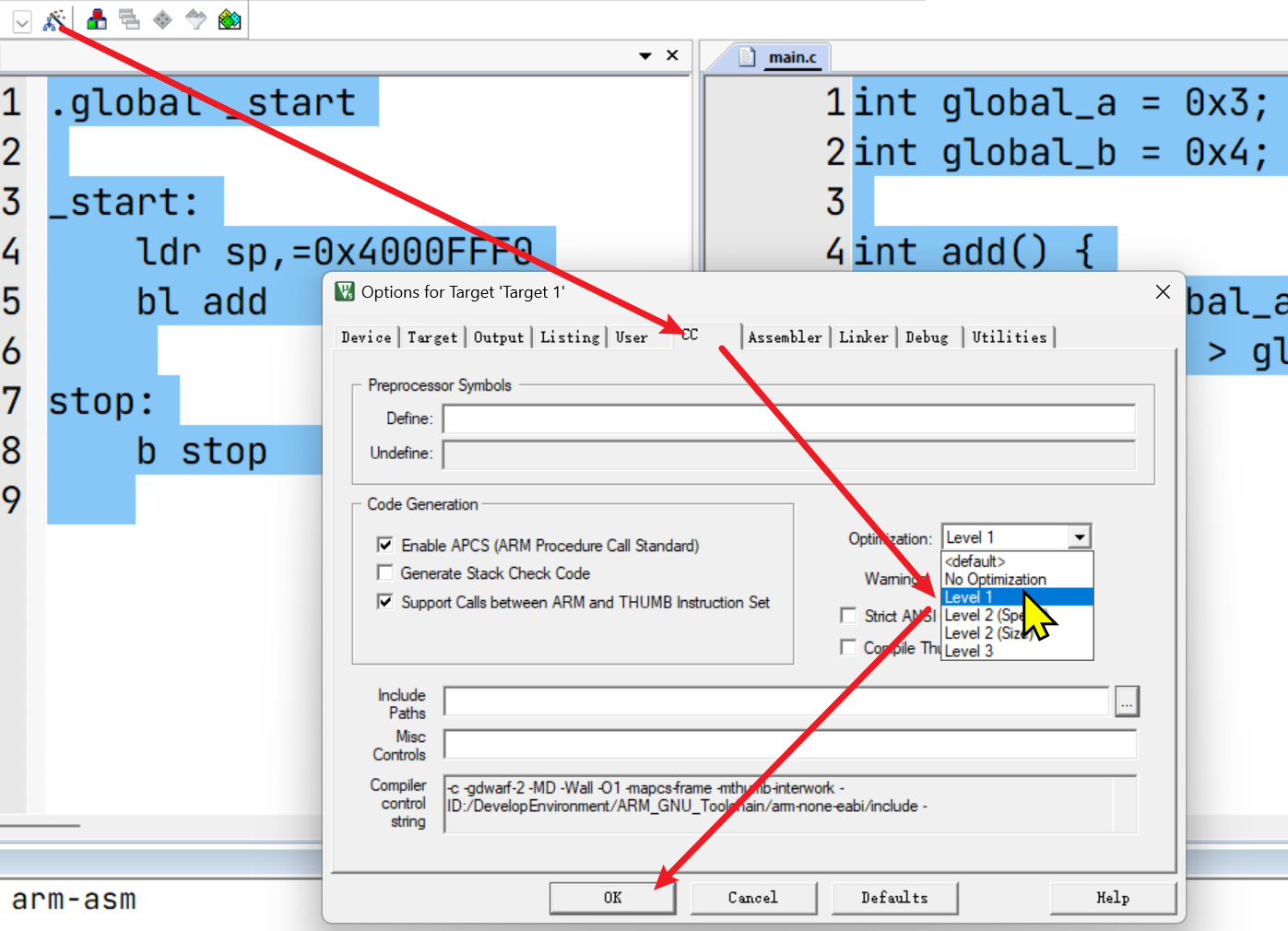
Task: Open the Output tab
Action: [x=499, y=337]
